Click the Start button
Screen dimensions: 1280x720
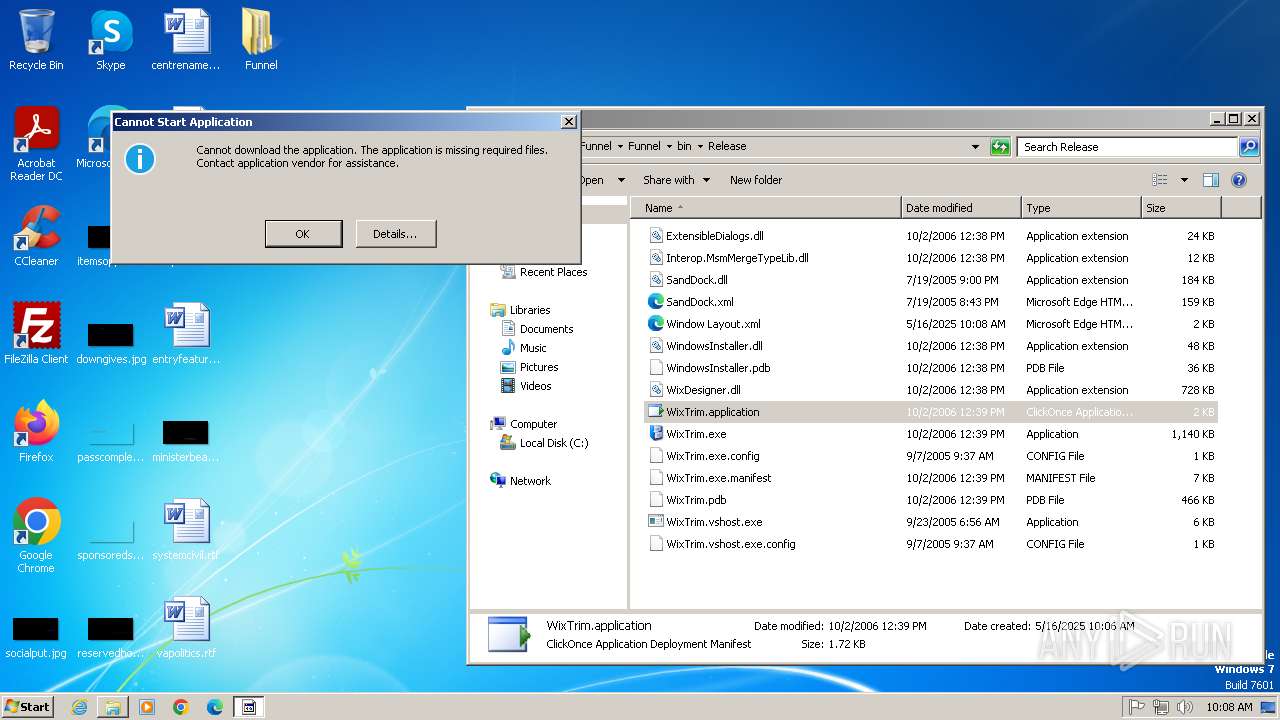(x=28, y=706)
